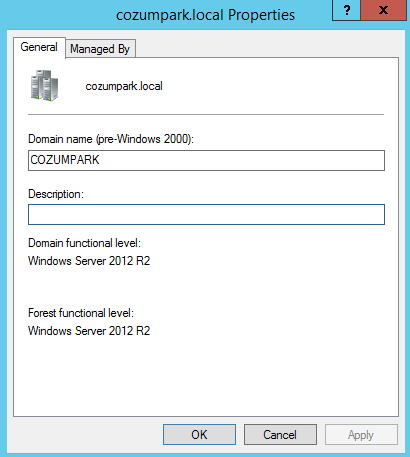This screenshot has height=457, width=410.
Task: Switch to the Managed By tab
Action: (100, 49)
